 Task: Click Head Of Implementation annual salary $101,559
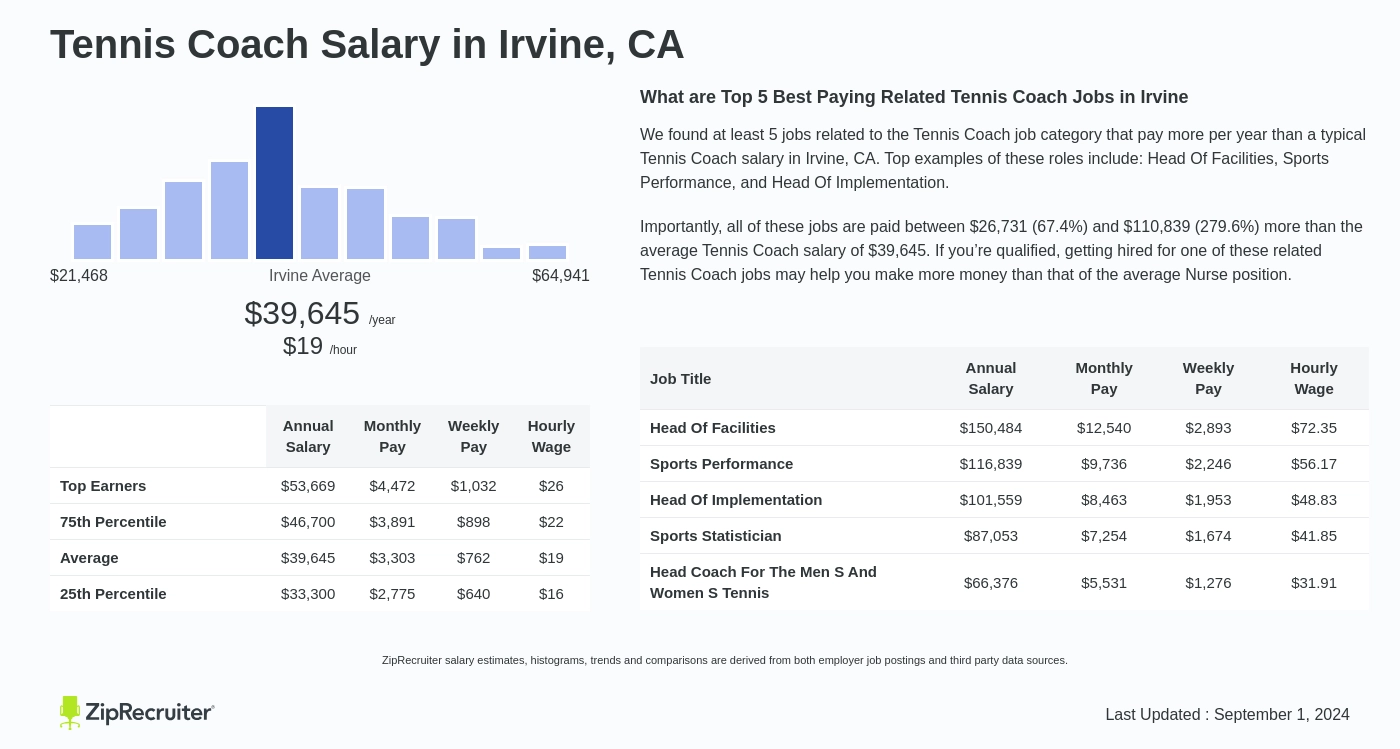click(x=991, y=500)
